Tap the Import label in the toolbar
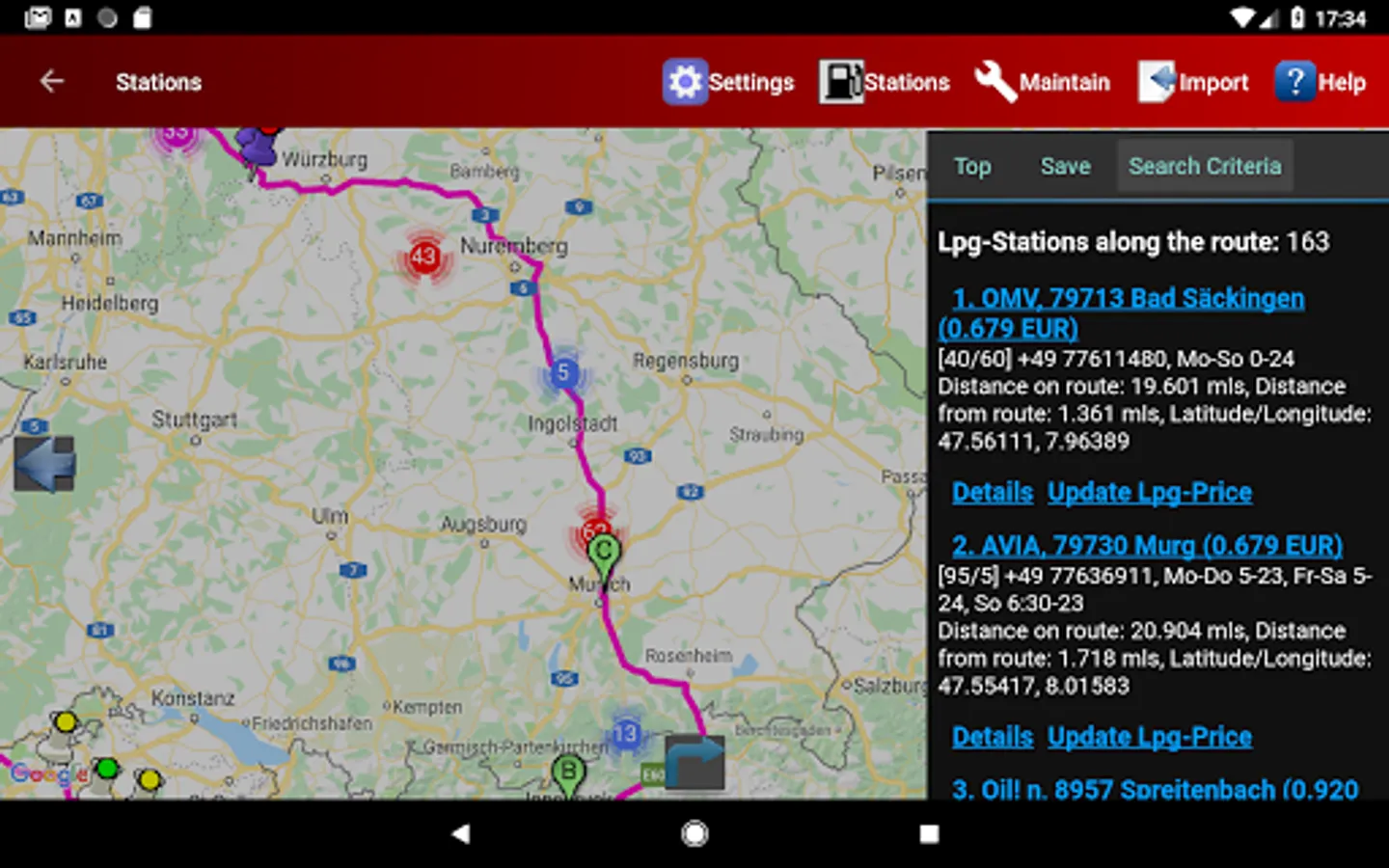Screen dimensions: 1389x868 pyautogui.click(x=1213, y=83)
